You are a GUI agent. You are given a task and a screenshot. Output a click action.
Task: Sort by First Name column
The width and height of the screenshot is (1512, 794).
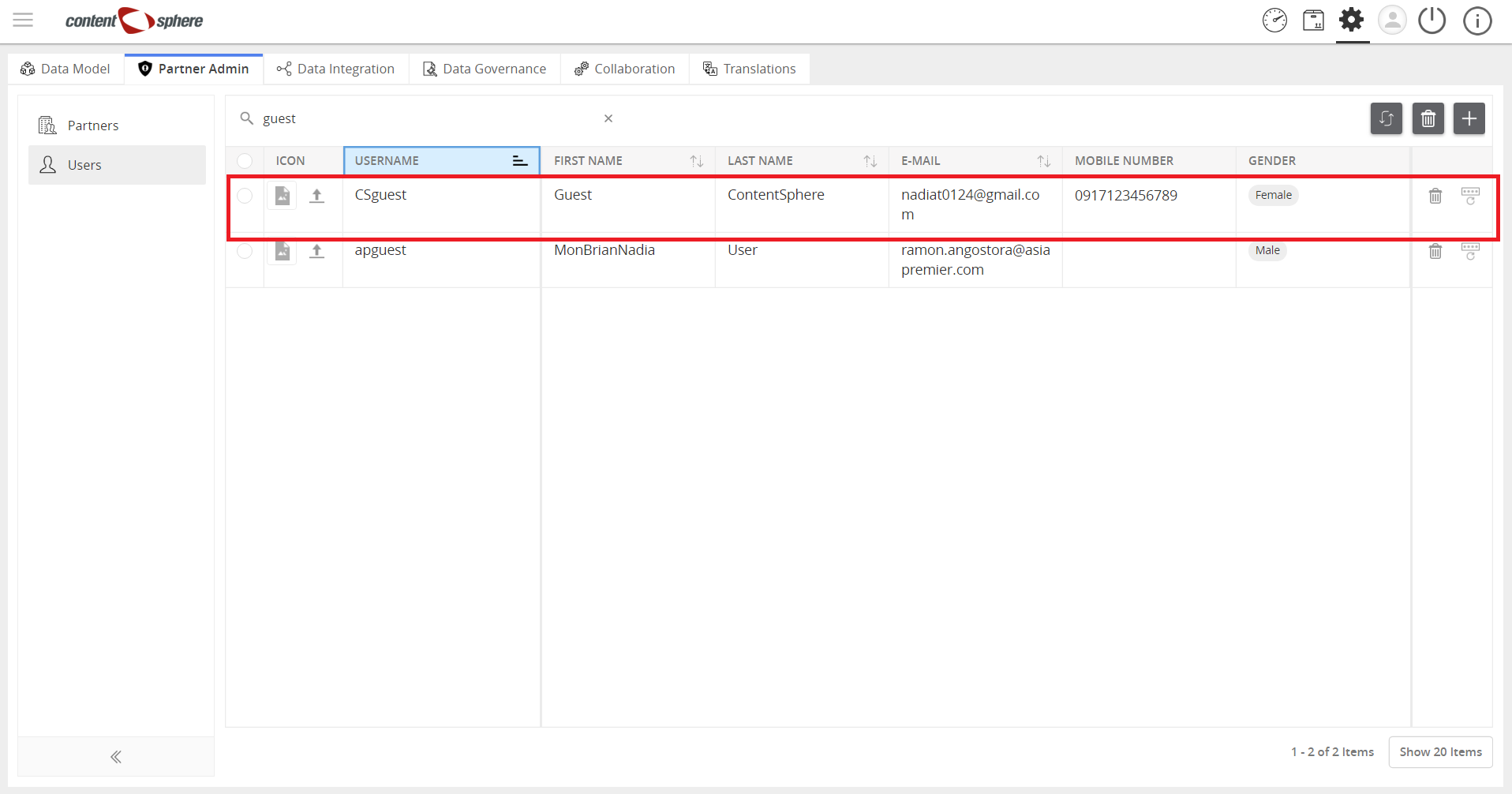click(x=696, y=161)
